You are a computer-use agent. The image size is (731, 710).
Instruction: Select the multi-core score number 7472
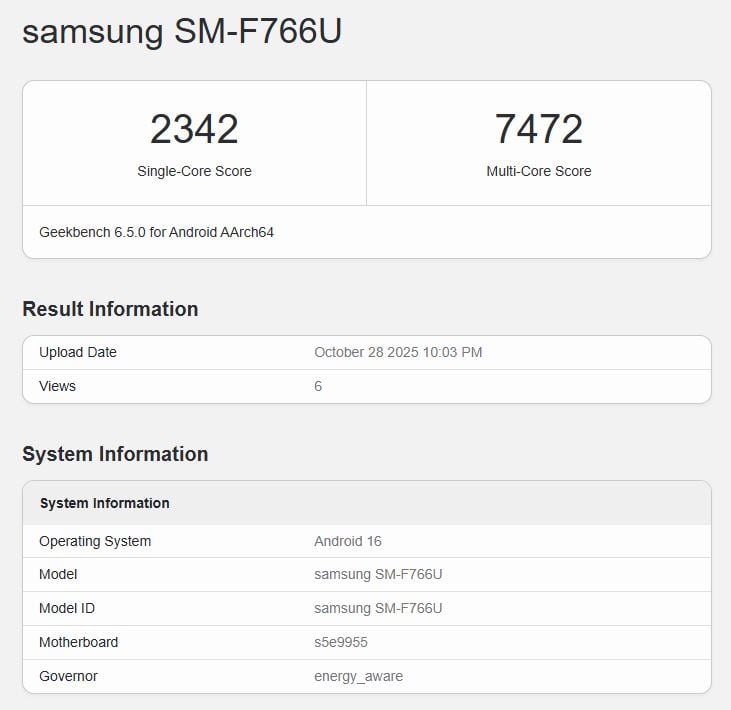538,130
